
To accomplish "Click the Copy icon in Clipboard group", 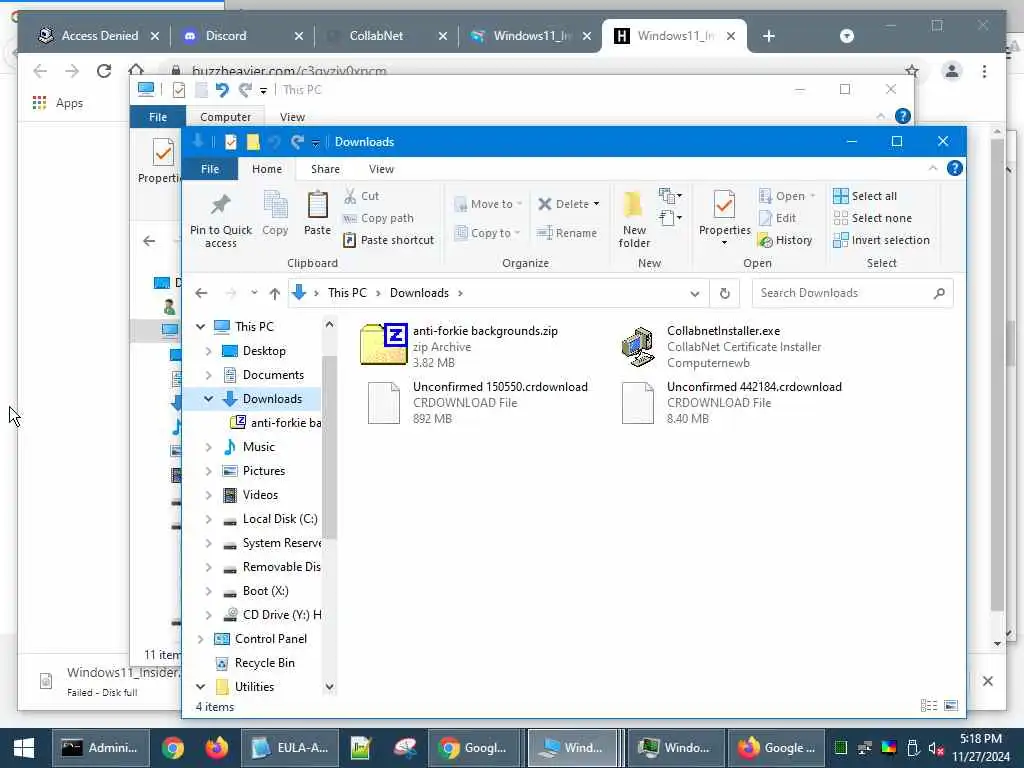I will (275, 213).
